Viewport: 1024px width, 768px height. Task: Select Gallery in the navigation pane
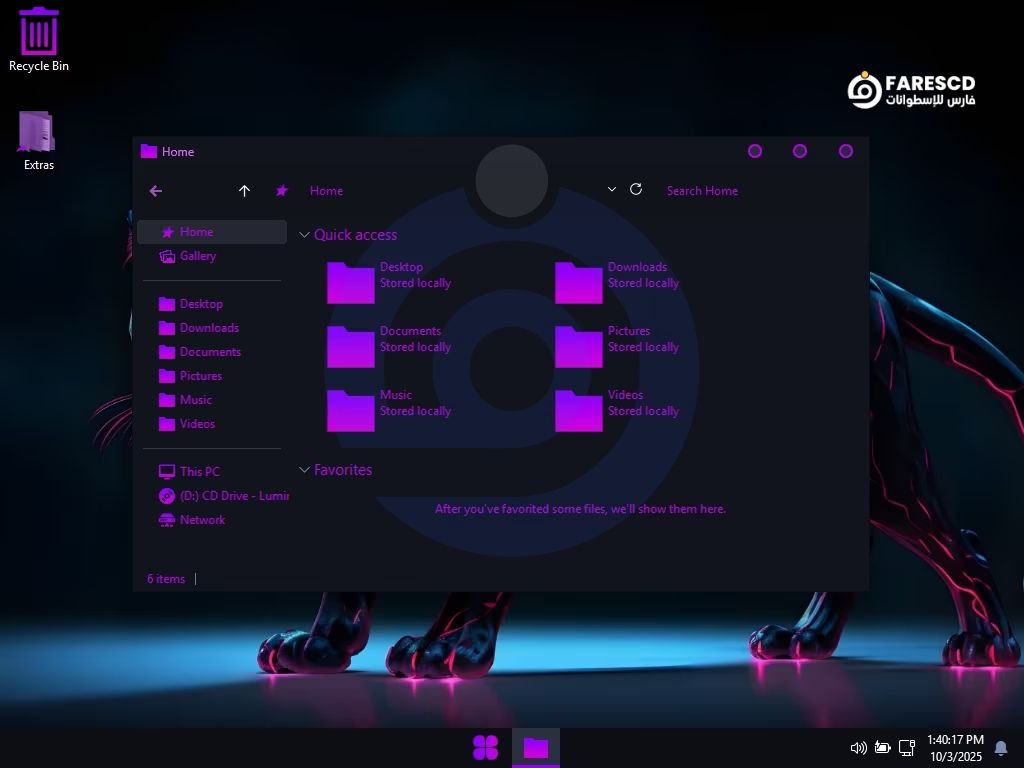[197, 256]
